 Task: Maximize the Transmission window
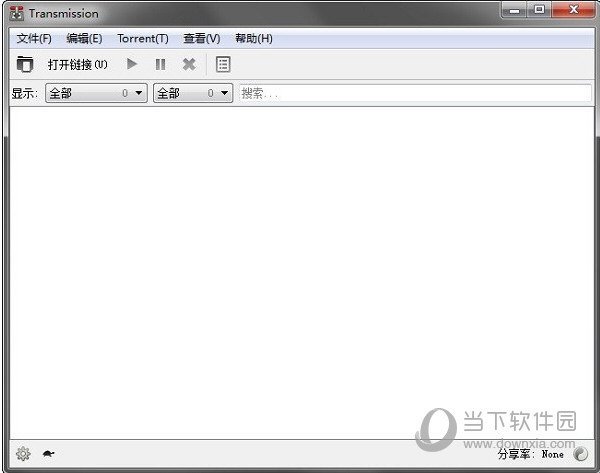[x=539, y=10]
